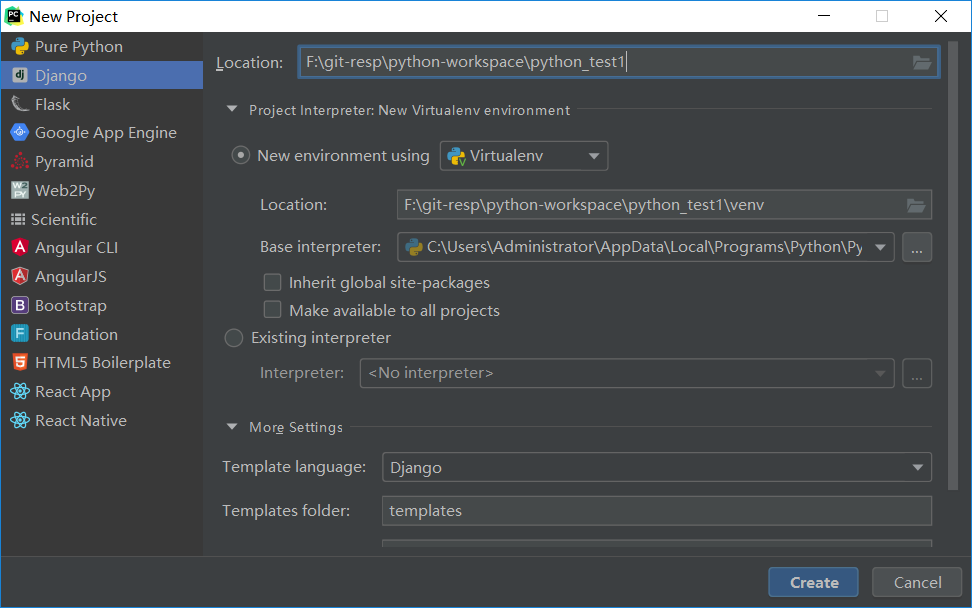Enable Inherit global site-packages checkbox
This screenshot has height=608, width=972.
pos(272,283)
